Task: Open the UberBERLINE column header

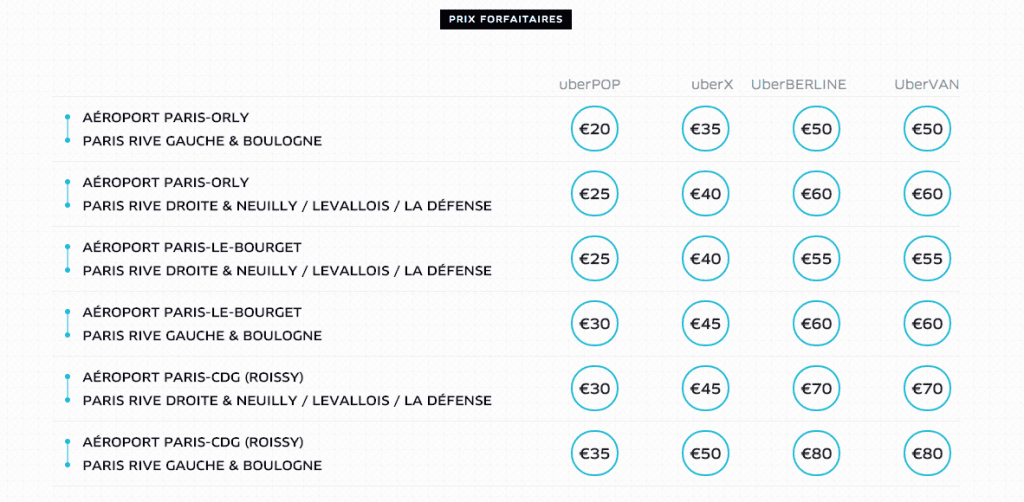Action: pyautogui.click(x=799, y=84)
